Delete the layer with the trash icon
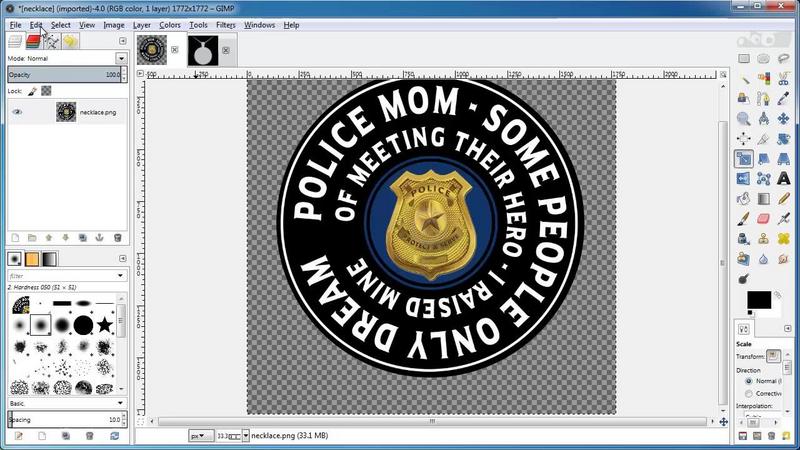The image size is (800, 450). 117,238
